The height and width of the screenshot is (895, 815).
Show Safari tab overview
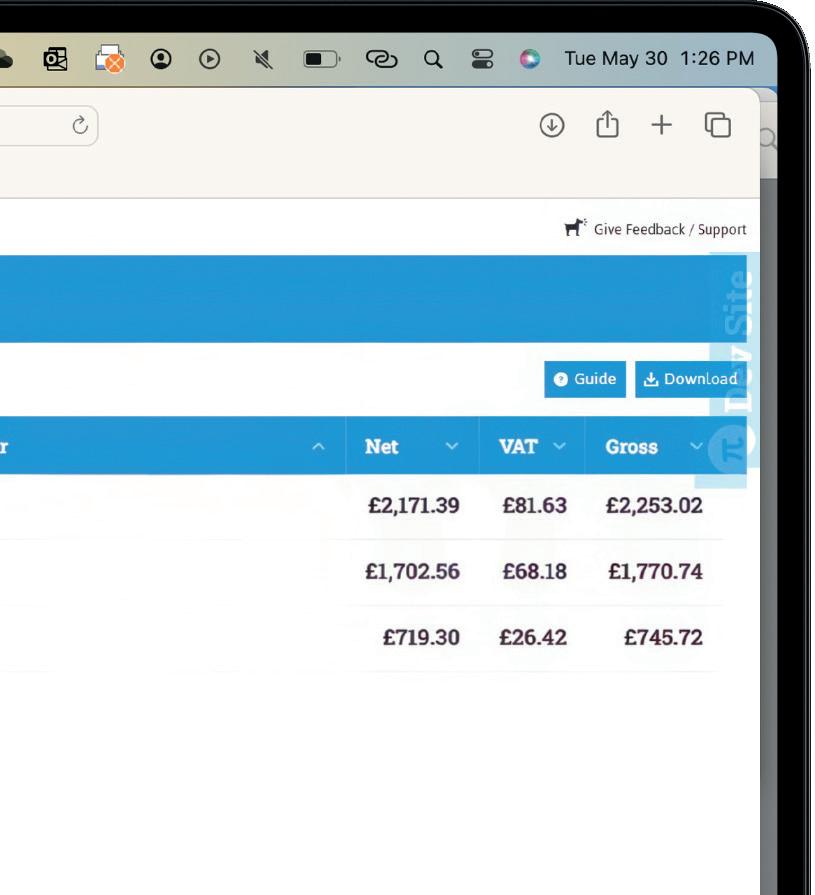coord(718,125)
